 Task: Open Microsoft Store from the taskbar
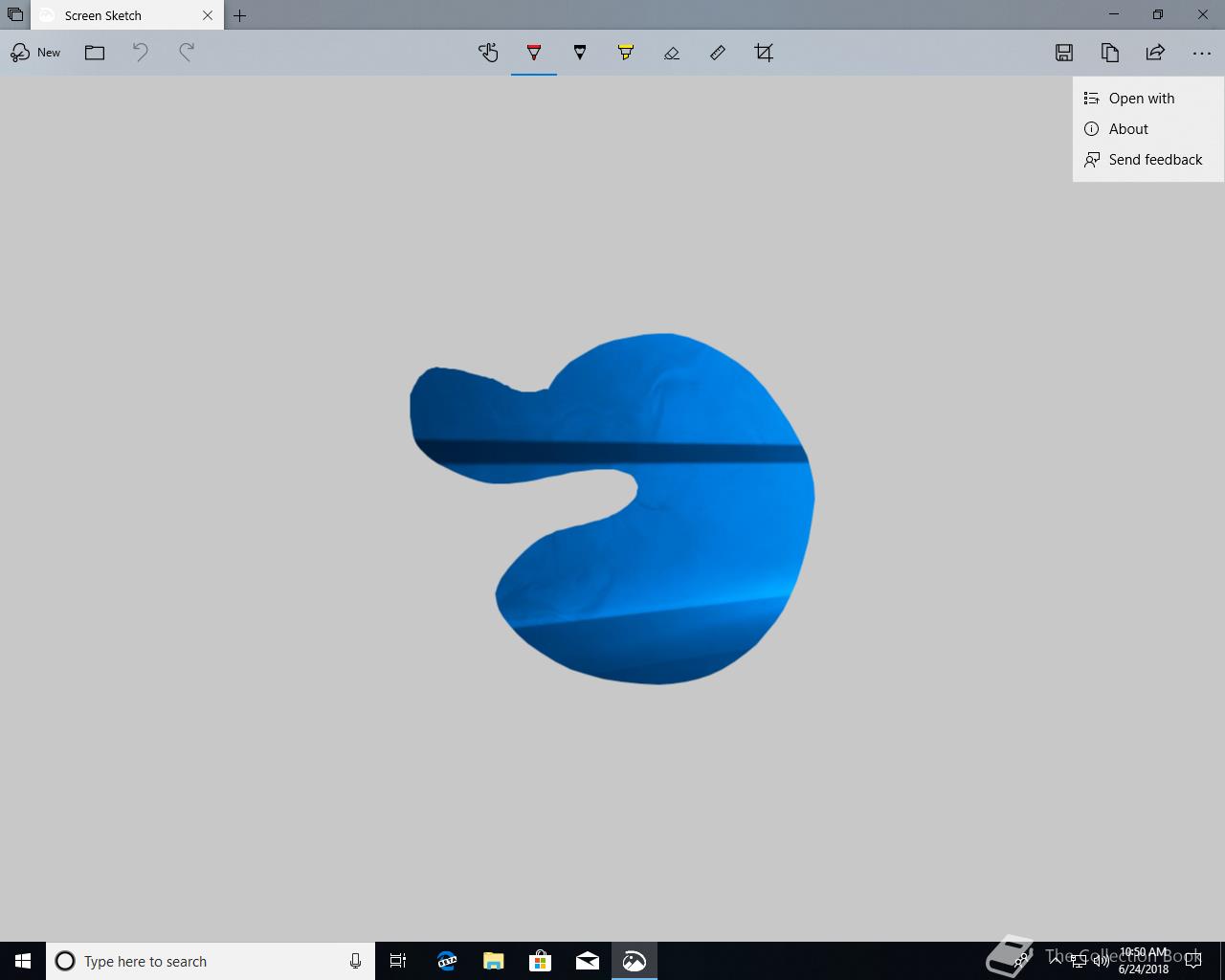pyautogui.click(x=540, y=961)
